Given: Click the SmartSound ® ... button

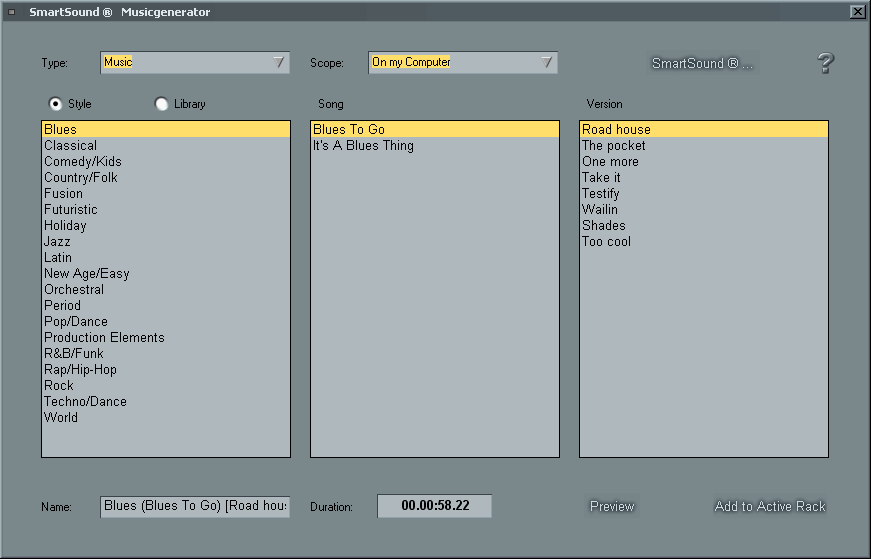Looking at the screenshot, I should pyautogui.click(x=702, y=63).
